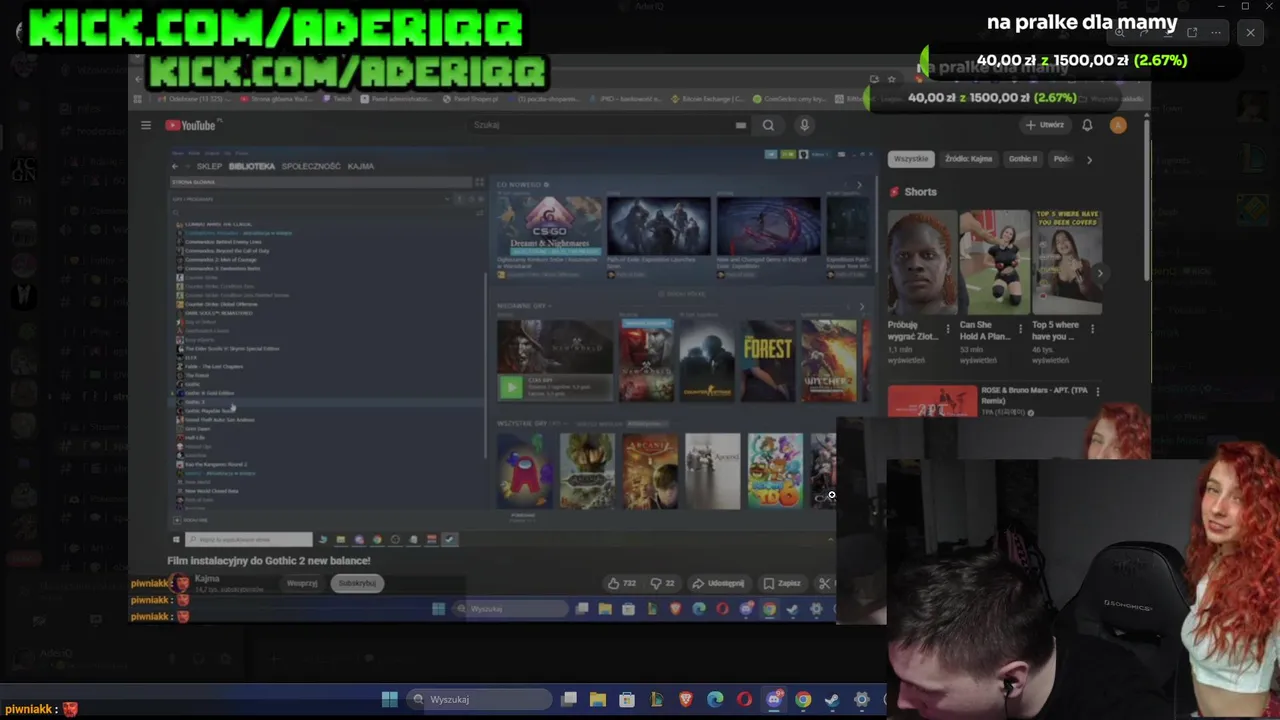Save video with the Zapisz button
This screenshot has width=1280, height=720.
(x=782, y=583)
